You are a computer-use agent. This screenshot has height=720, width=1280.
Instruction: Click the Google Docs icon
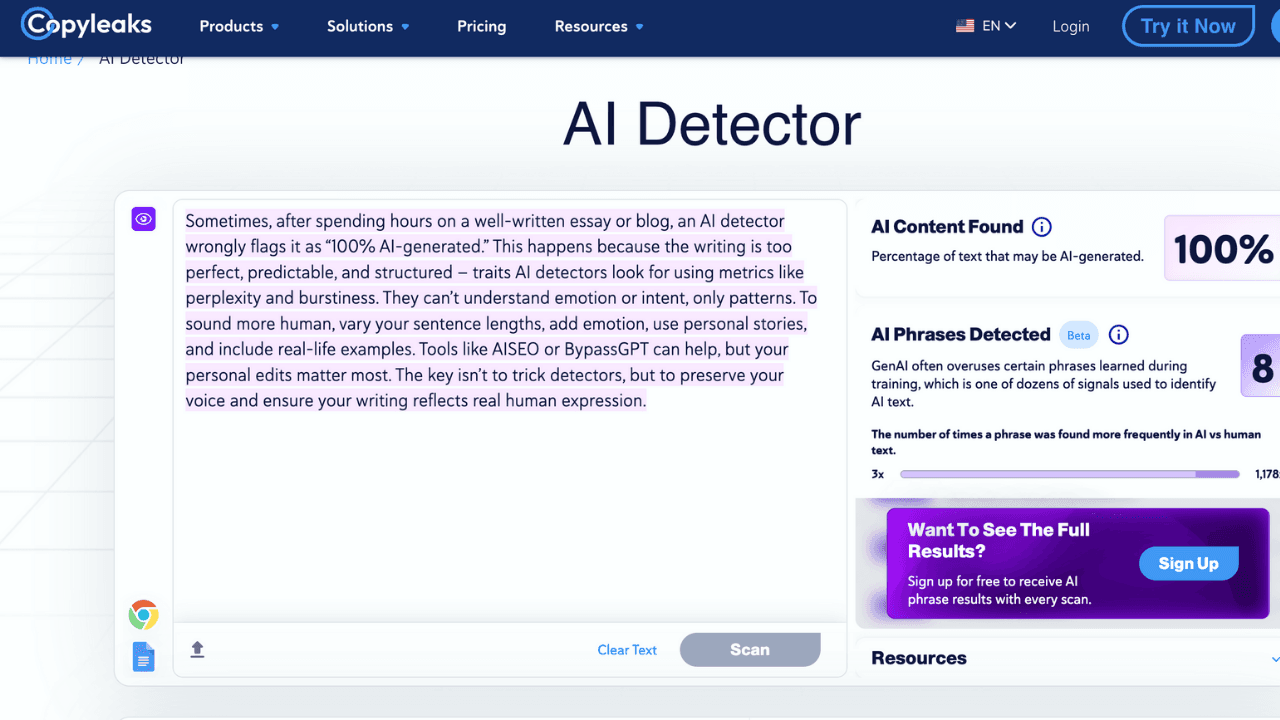pos(143,656)
